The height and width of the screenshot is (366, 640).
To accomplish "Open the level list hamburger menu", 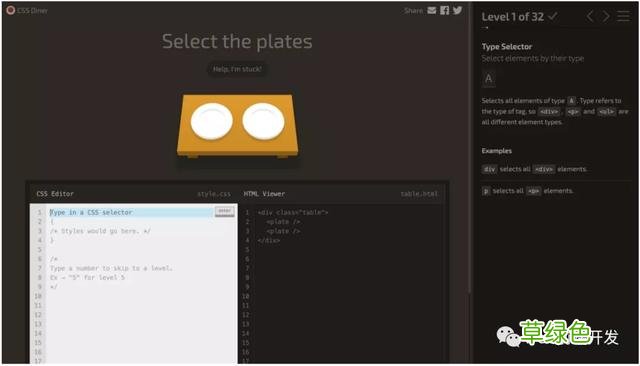I will click(623, 16).
